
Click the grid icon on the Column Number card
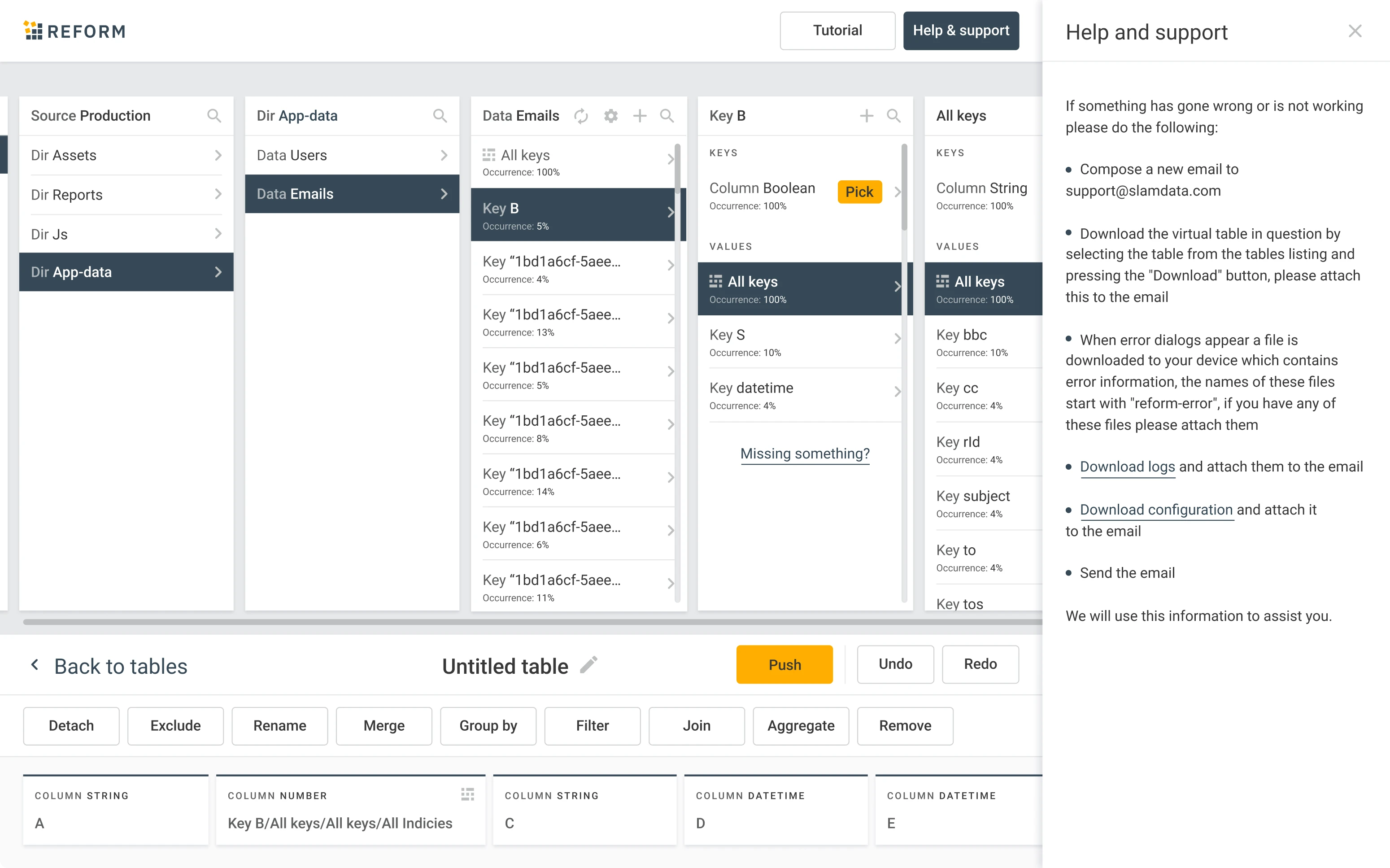[468, 794]
